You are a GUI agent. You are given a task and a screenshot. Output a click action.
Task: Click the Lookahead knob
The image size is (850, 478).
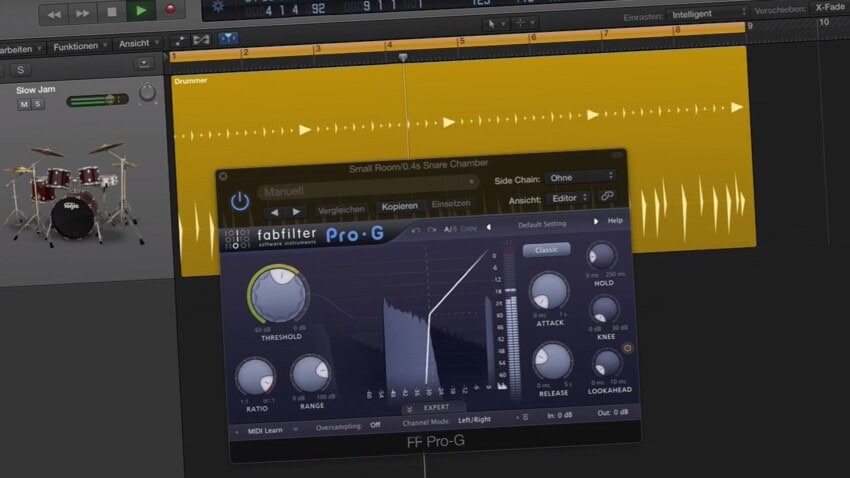pyautogui.click(x=607, y=363)
